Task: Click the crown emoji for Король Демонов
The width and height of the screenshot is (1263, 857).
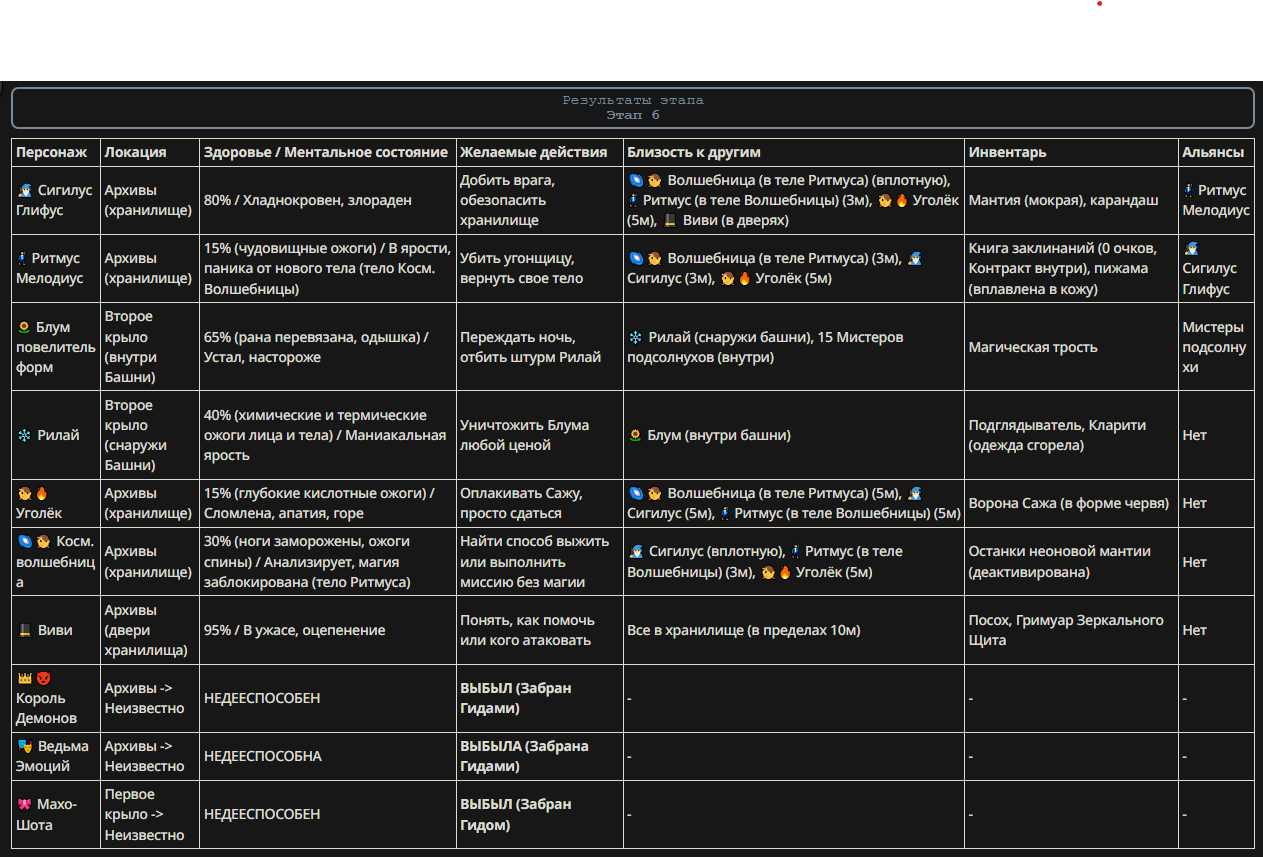Action: (x=24, y=678)
